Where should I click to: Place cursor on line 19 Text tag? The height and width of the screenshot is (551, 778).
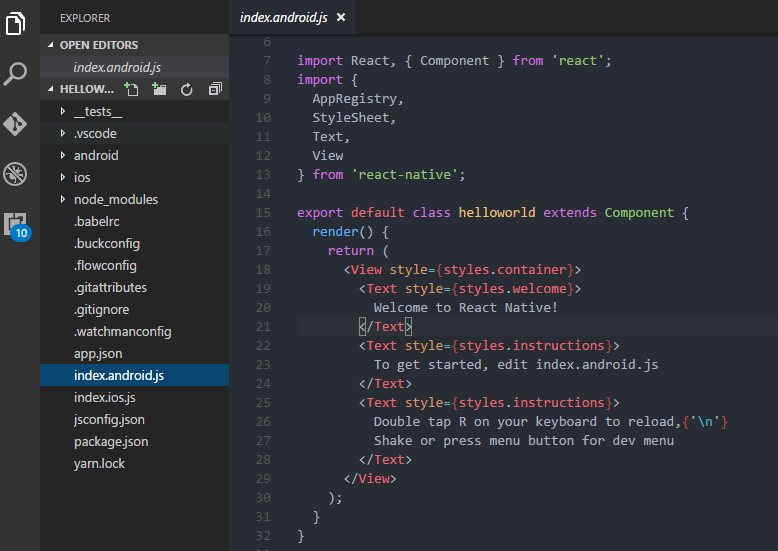[383, 289]
